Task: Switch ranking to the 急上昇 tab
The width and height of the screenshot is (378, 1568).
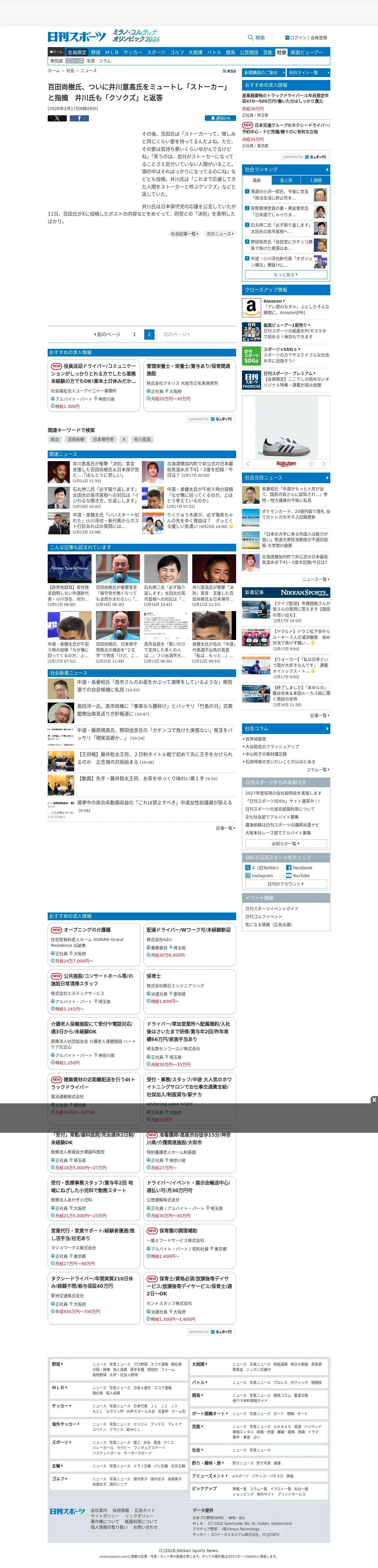Action: [x=286, y=180]
